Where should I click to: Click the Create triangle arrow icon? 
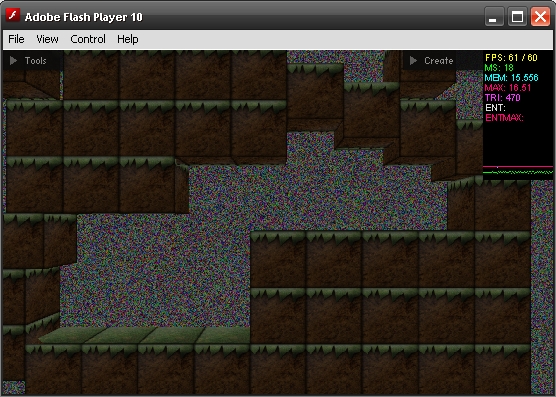[413, 61]
